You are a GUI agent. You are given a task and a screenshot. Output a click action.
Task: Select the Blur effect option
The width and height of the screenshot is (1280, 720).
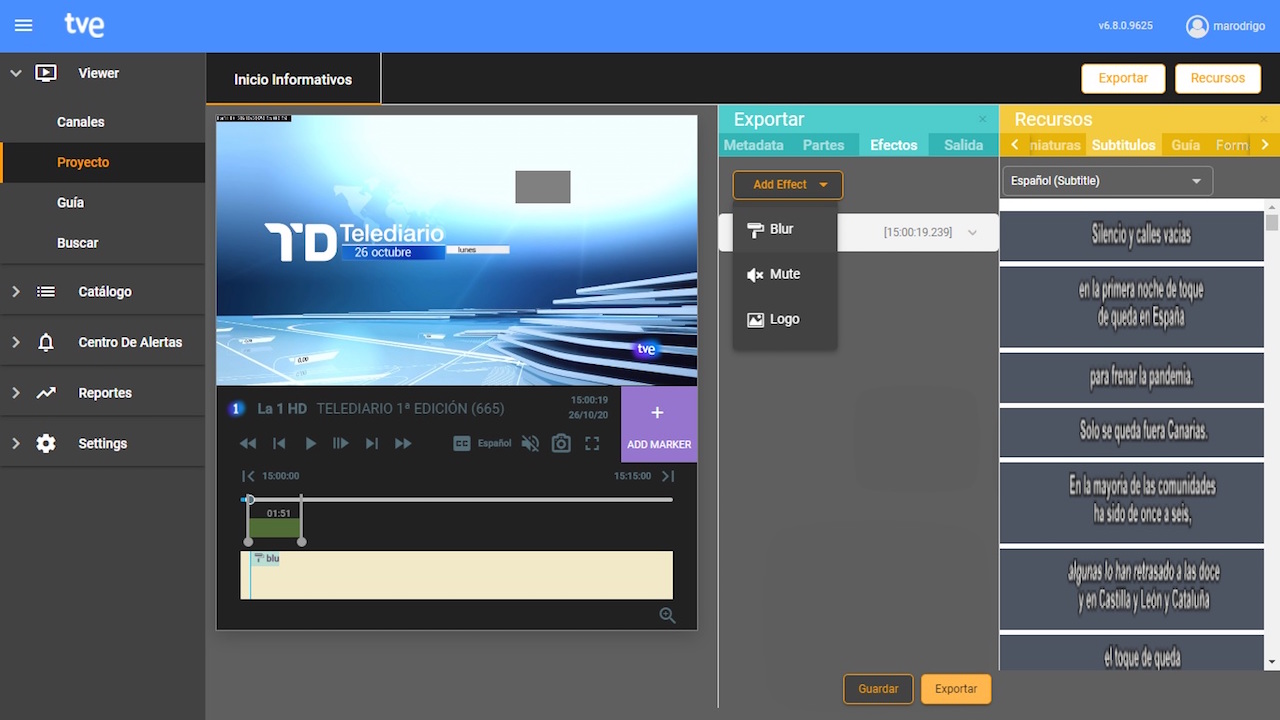point(785,229)
